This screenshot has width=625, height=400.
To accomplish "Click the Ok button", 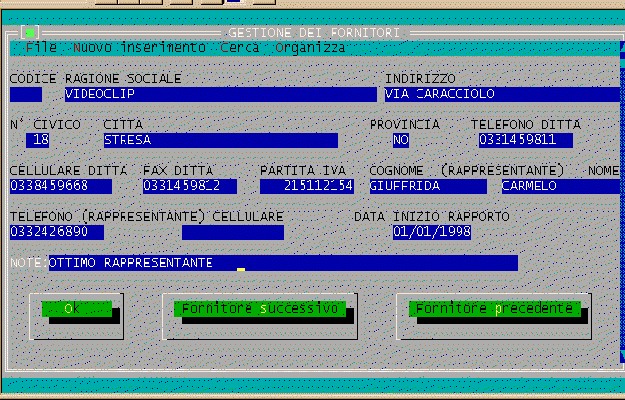I will click(77, 309).
